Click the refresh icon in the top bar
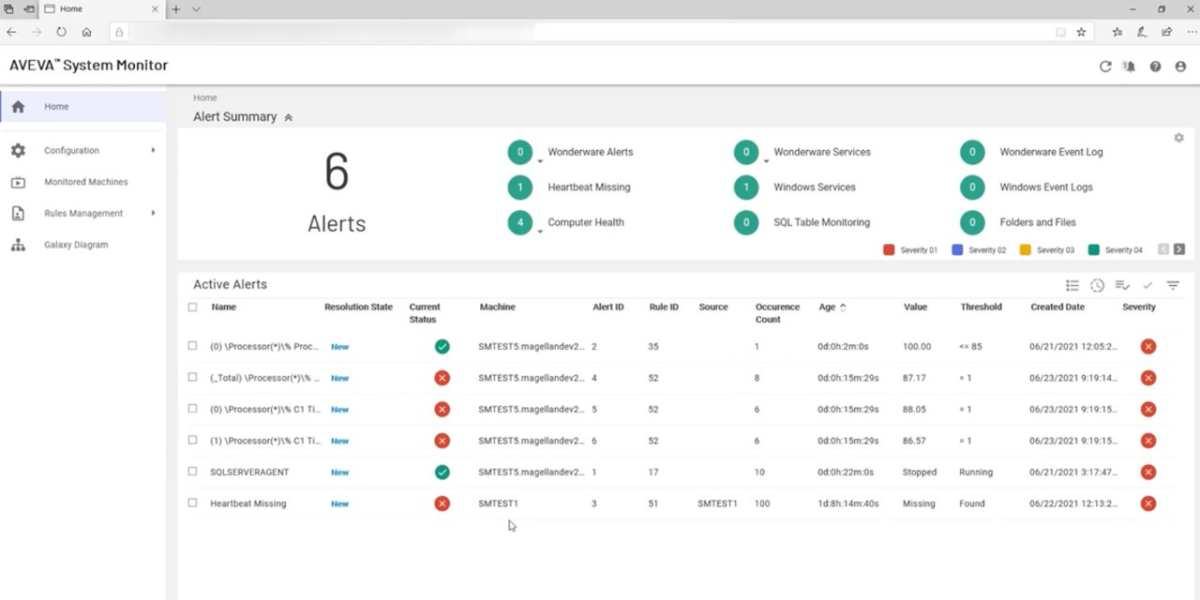Viewport: 1200px width, 600px height. click(1105, 66)
